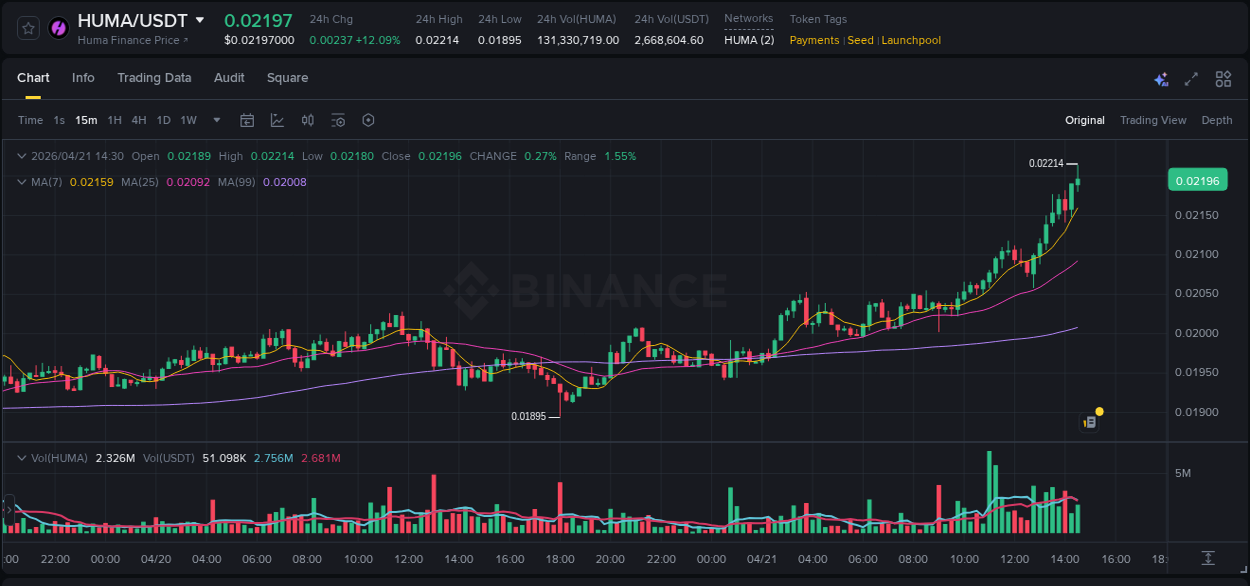Collapse the Vol legend chevron
1250x586 pixels.
tap(21, 457)
